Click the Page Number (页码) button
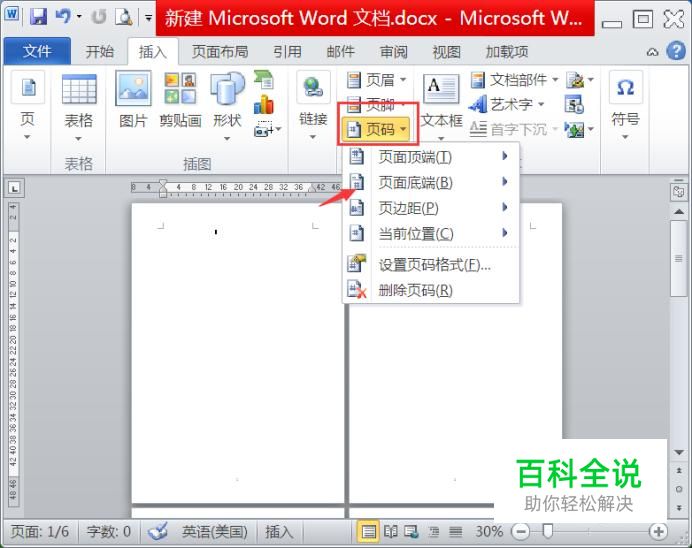 click(x=376, y=129)
